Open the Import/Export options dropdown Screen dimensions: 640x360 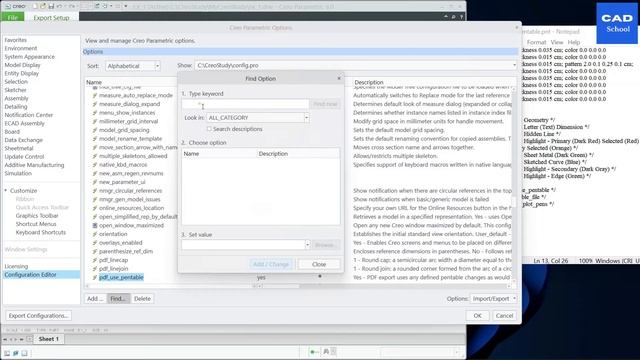click(494, 298)
